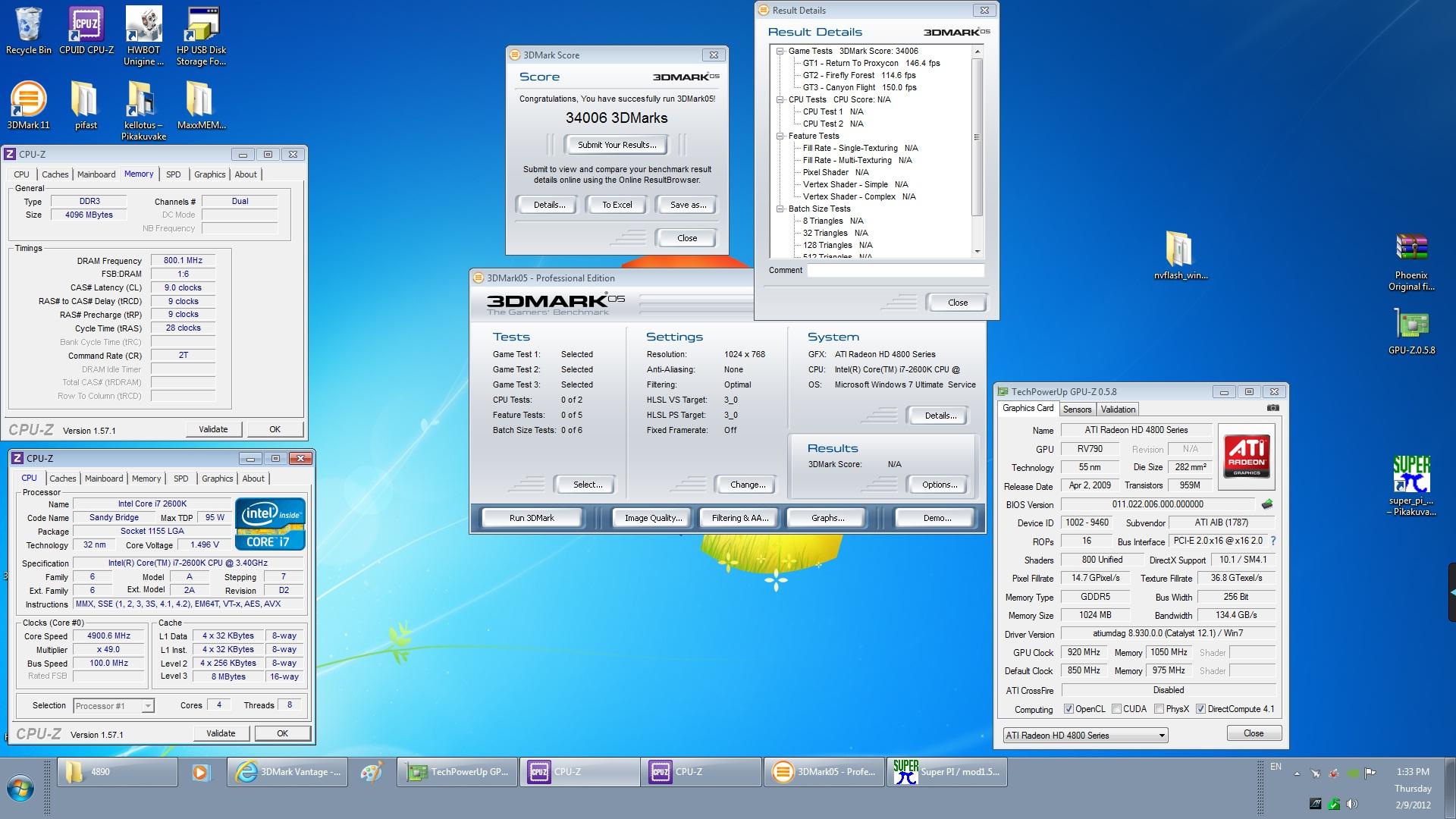Screen dimensions: 1456x819
Task: Click the Windows Start orb
Action: [20, 789]
